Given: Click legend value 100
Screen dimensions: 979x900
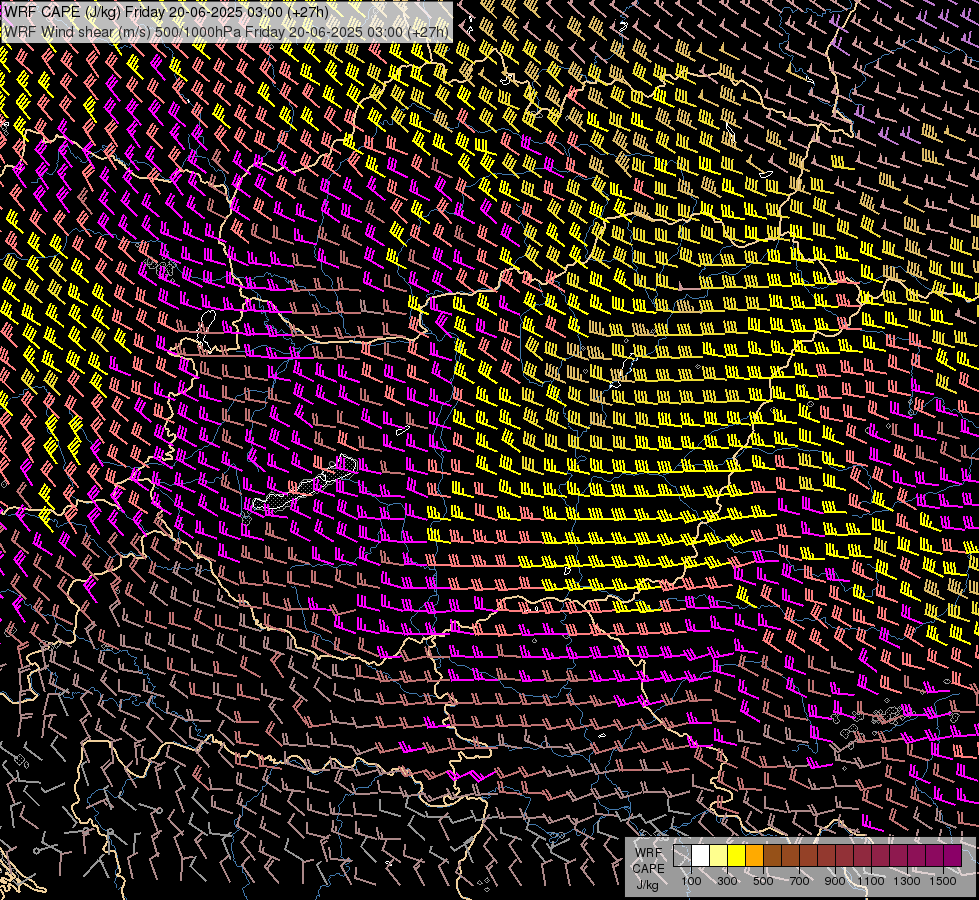Looking at the screenshot, I should click(x=691, y=881).
